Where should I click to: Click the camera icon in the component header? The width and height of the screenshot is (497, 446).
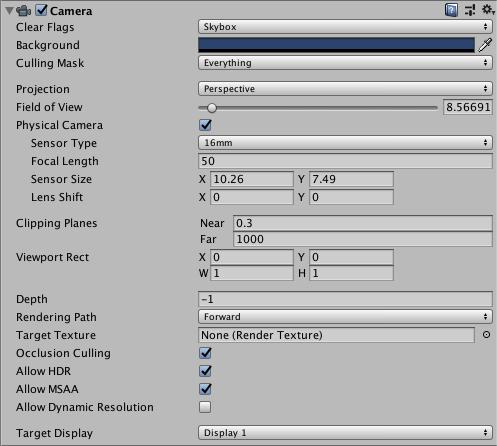(x=23, y=11)
